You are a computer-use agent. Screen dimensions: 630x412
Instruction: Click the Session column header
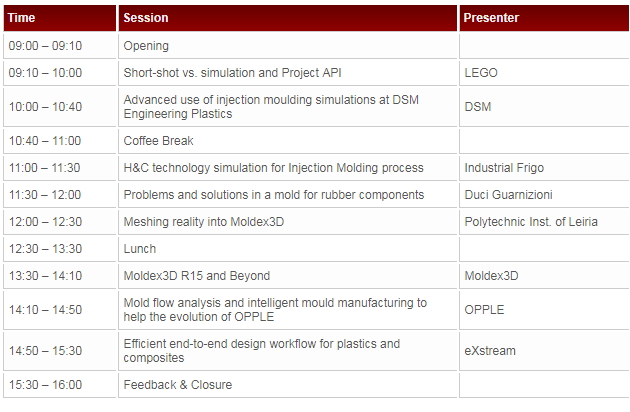288,18
